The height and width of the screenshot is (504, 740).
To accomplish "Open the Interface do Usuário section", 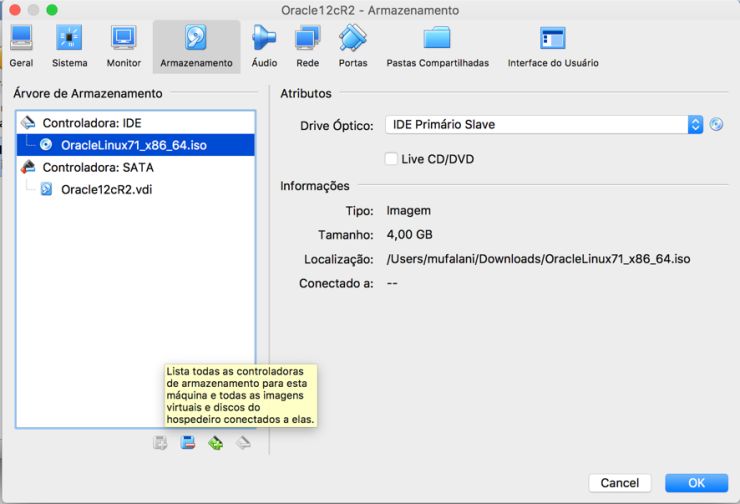I will point(553,46).
